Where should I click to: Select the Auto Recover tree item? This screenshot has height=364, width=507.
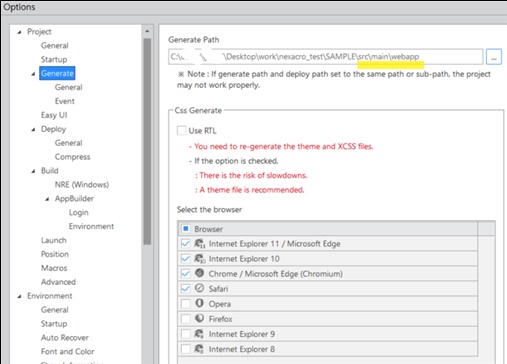[x=65, y=338]
